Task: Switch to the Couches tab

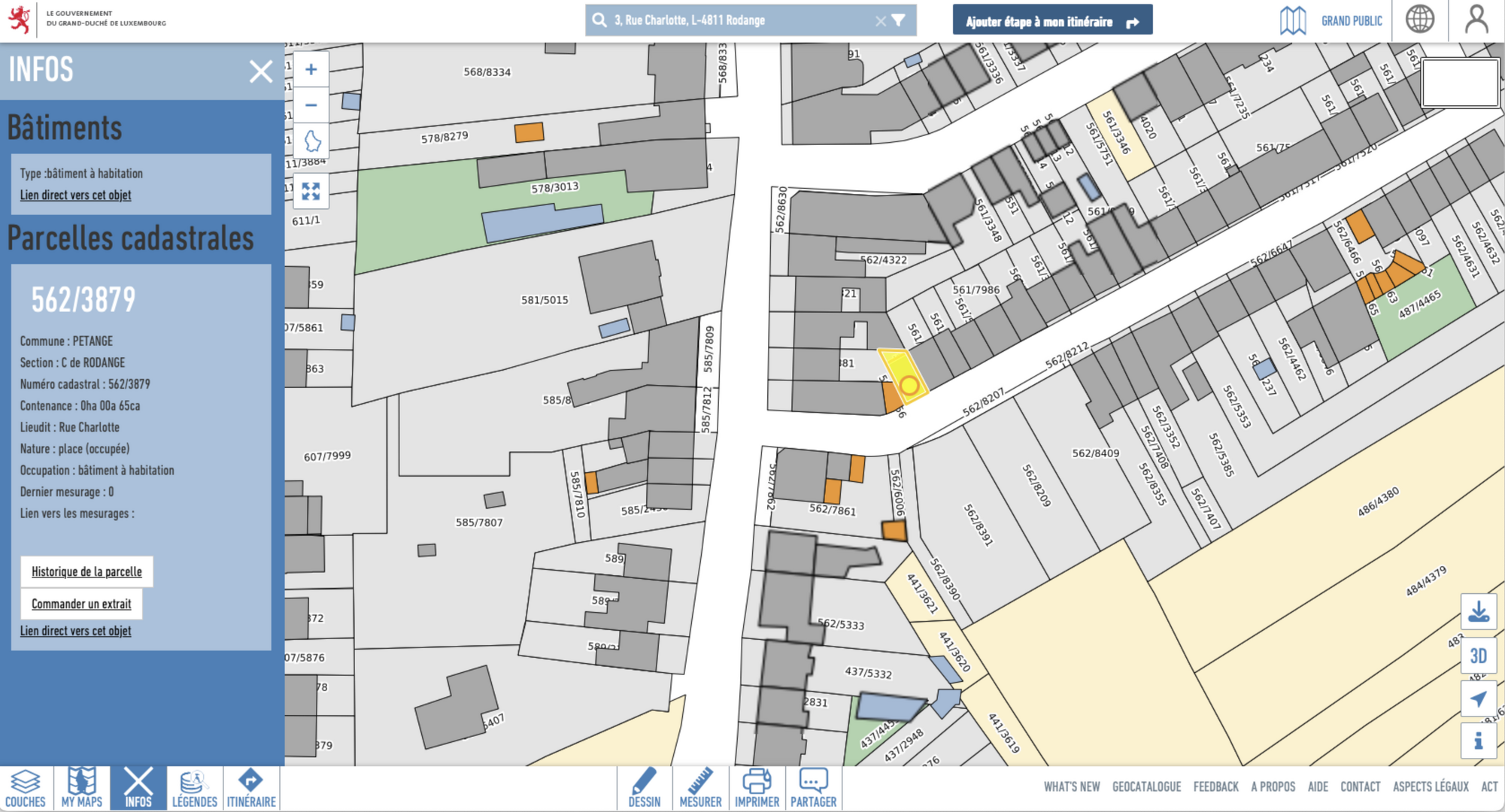Action: click(26, 788)
